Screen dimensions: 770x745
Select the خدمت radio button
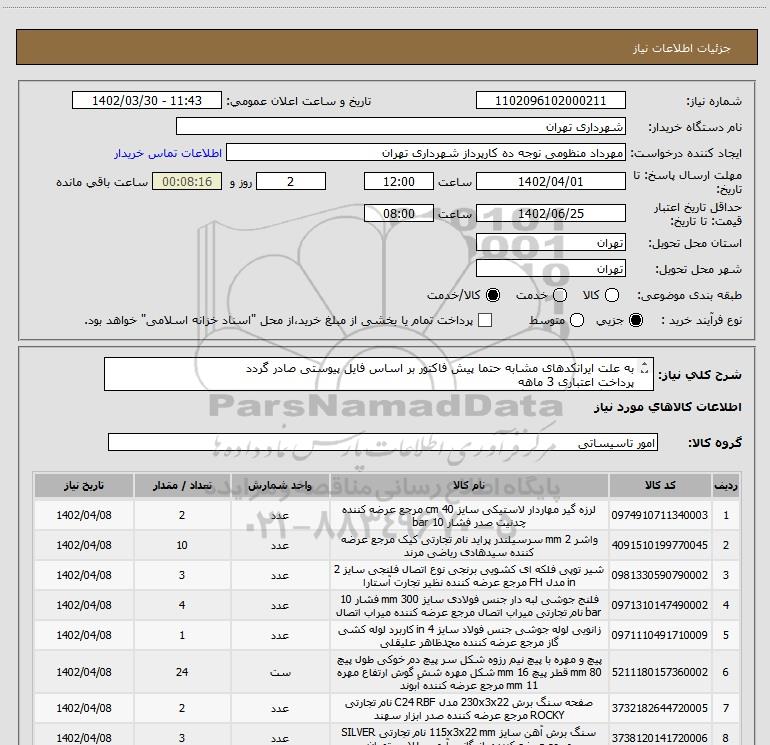pos(560,295)
